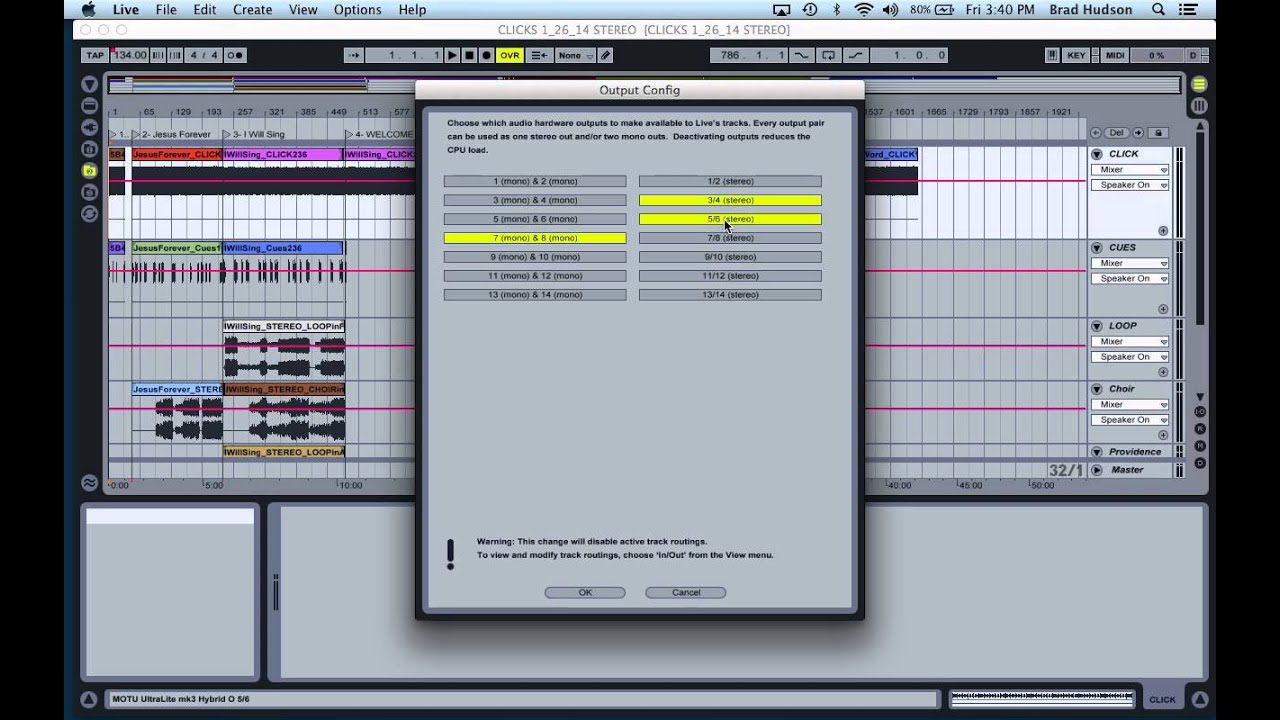Collapse the Choir track
The width and height of the screenshot is (1280, 720).
pos(1097,389)
